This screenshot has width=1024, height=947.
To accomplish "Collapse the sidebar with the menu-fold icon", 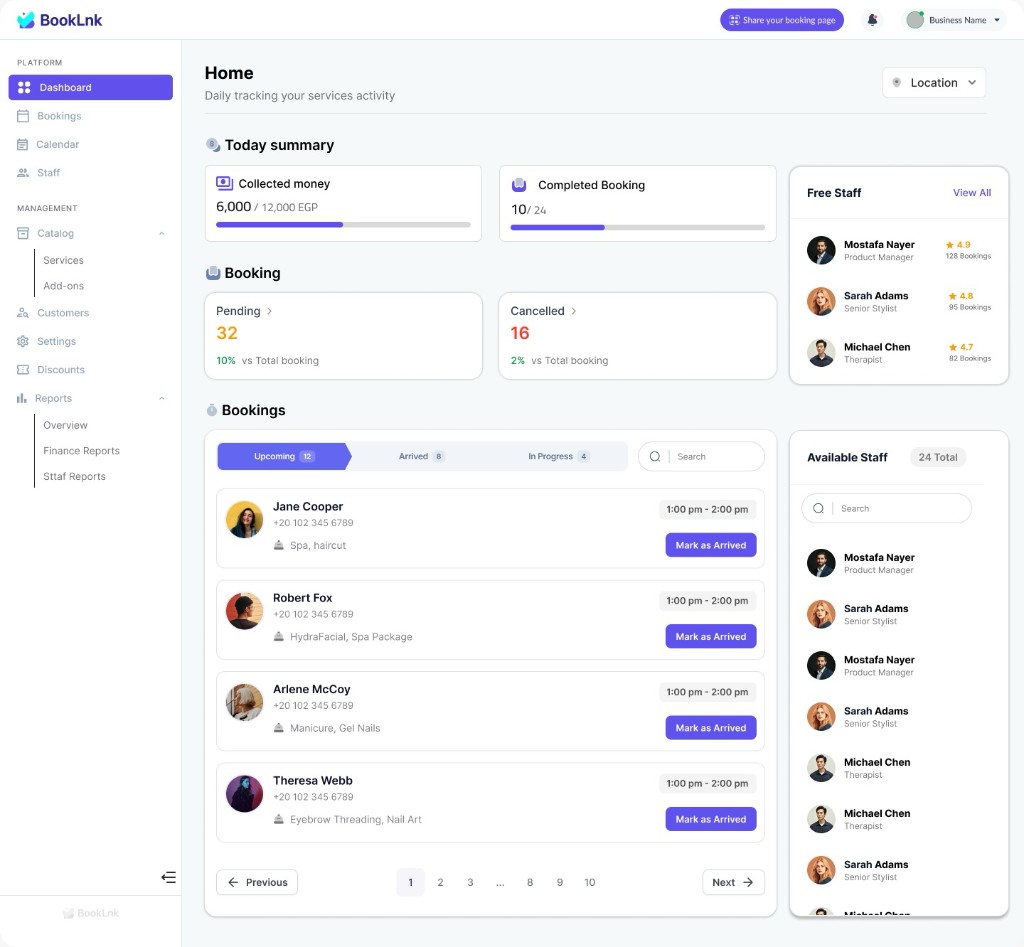I will pyautogui.click(x=168, y=877).
